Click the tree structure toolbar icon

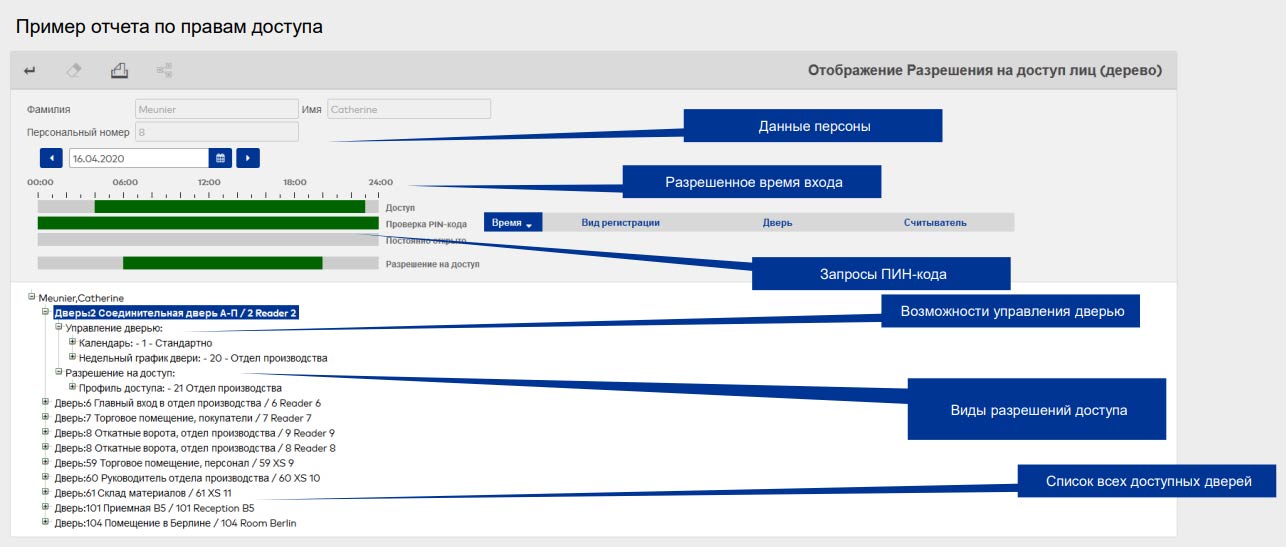pos(164,71)
